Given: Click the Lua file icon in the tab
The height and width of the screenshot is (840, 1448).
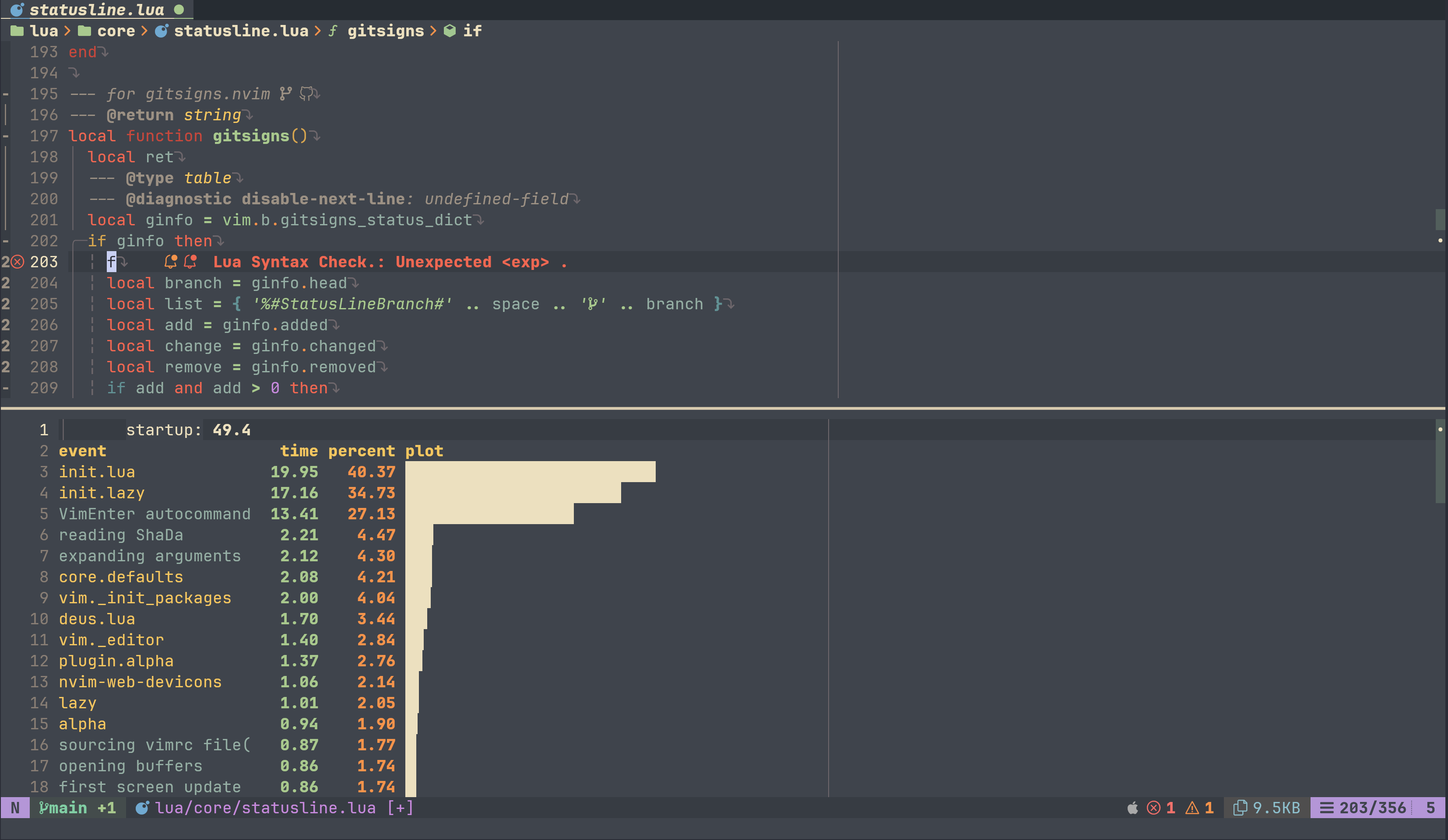Looking at the screenshot, I should [x=17, y=10].
